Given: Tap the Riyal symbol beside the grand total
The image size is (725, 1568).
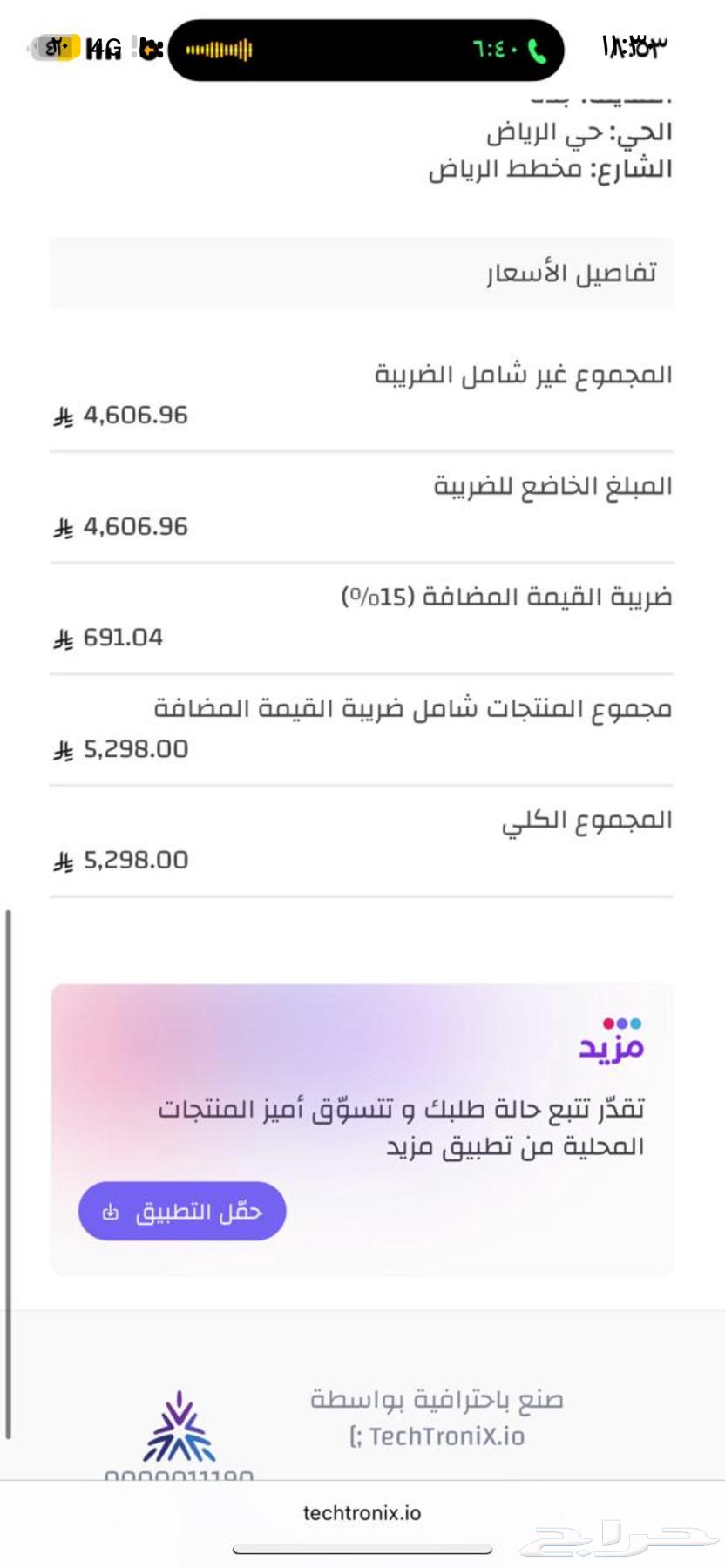Looking at the screenshot, I should [x=64, y=862].
